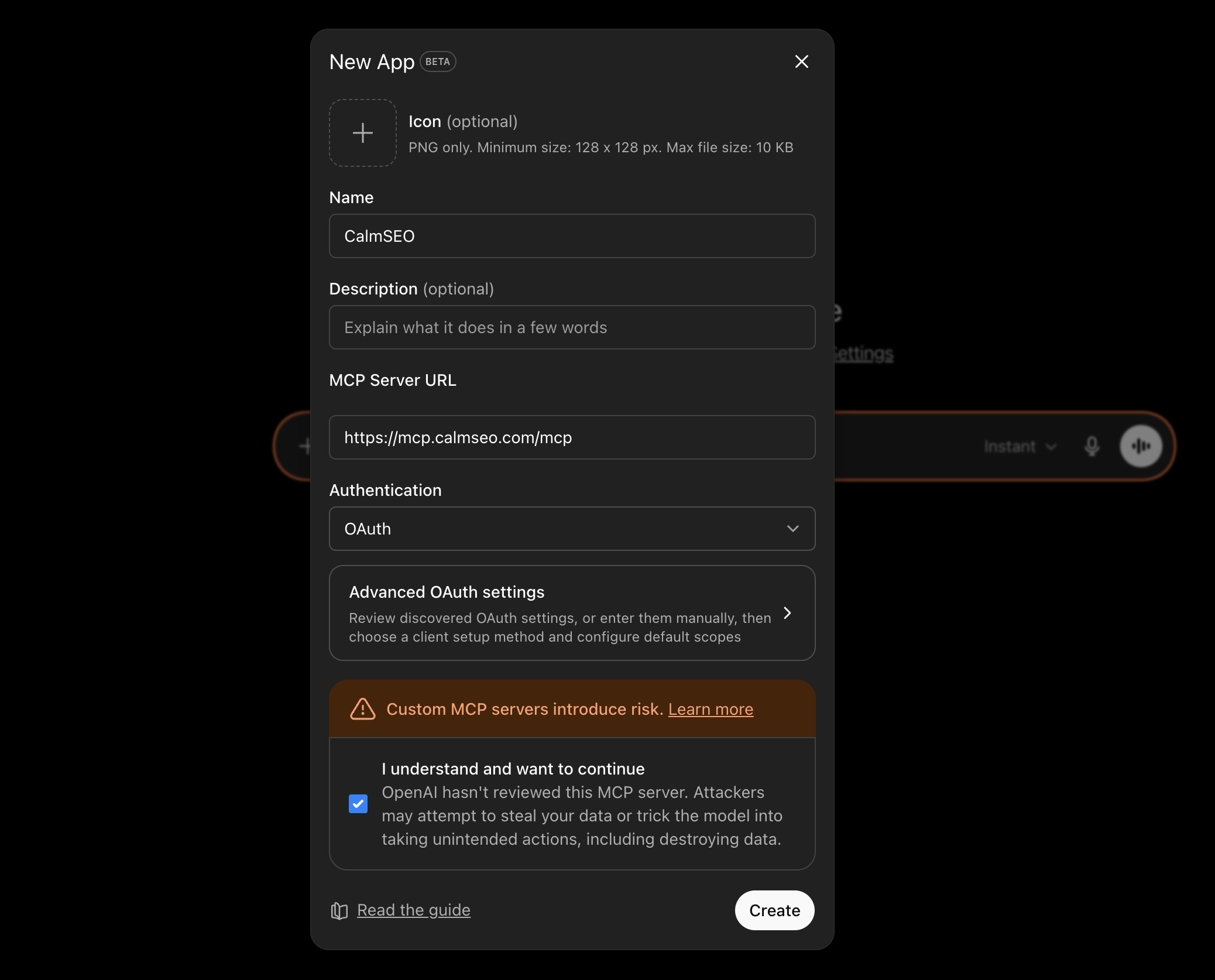Focus the Description input field

(572, 327)
